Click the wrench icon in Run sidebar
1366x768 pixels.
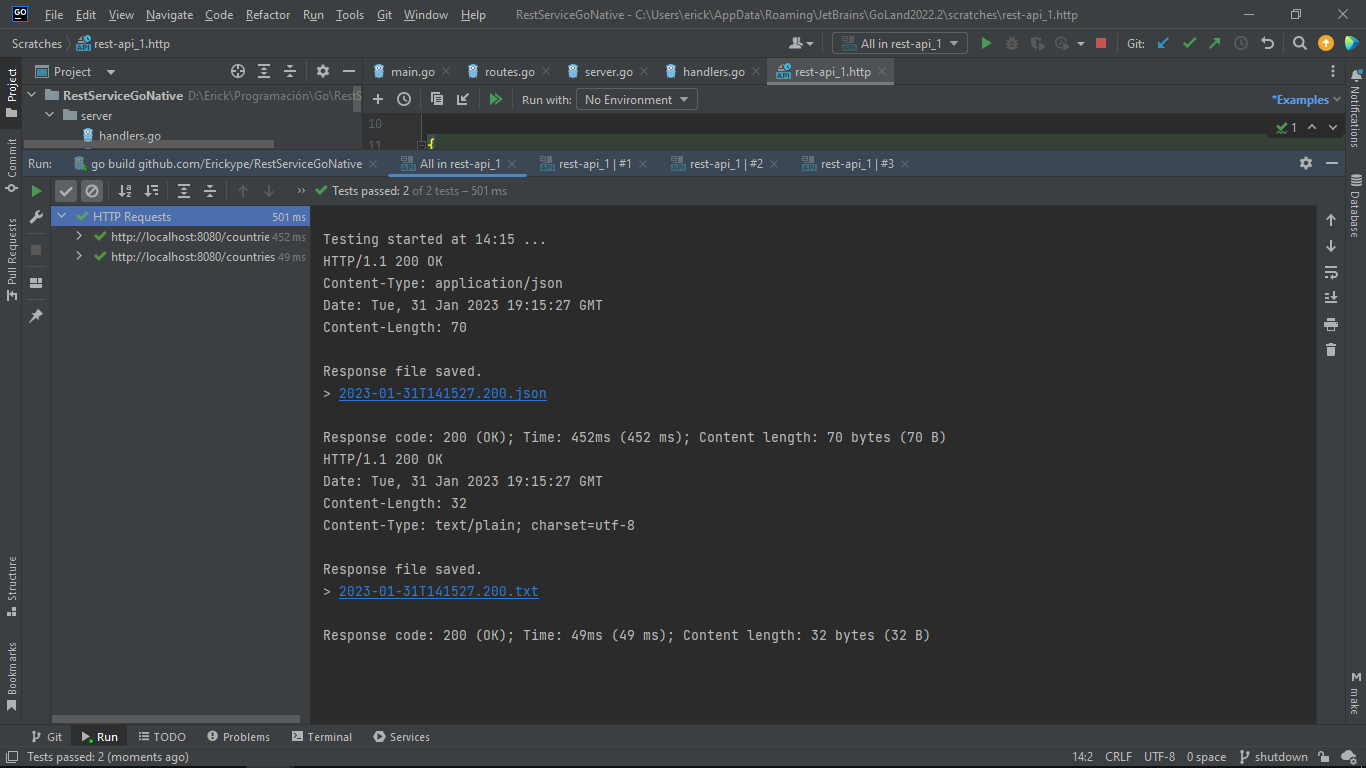pyautogui.click(x=36, y=217)
